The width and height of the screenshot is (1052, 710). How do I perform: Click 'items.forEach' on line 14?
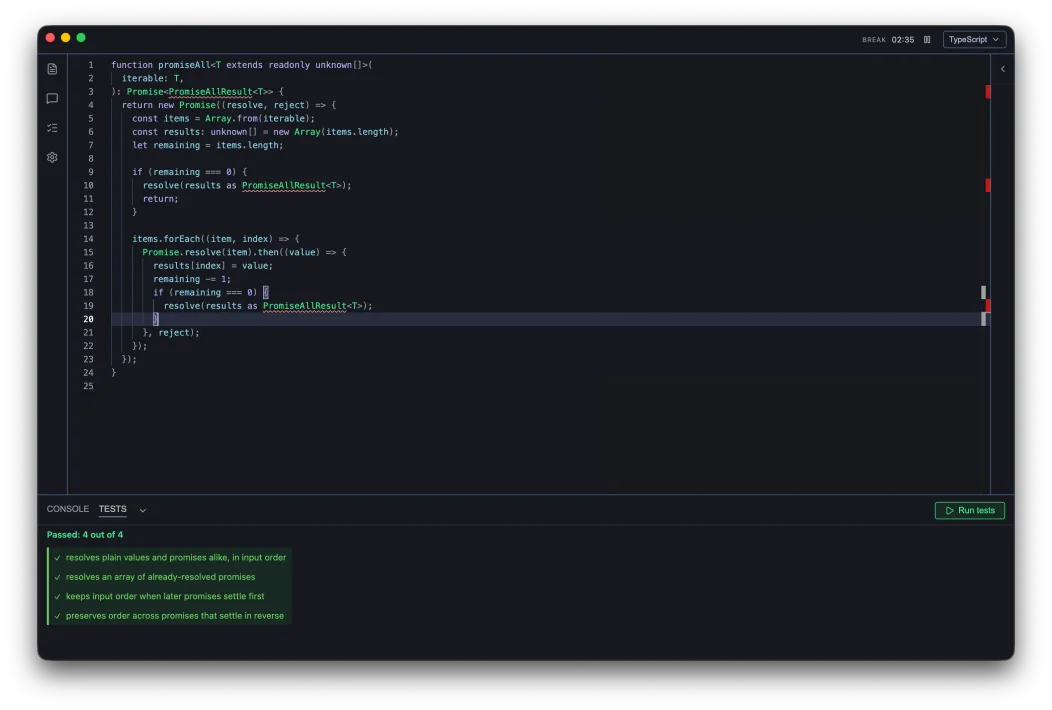point(166,239)
